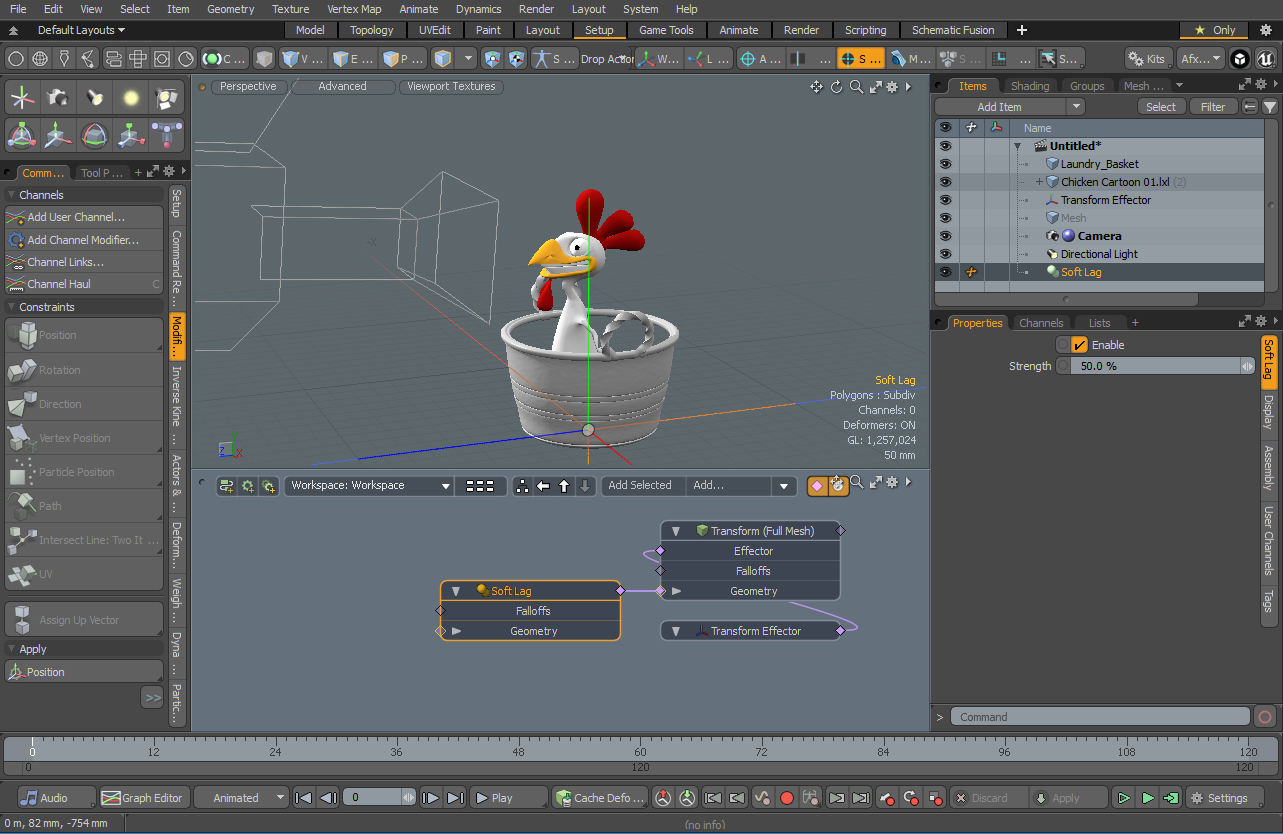Select the Channel Haul tool
1283x834 pixels.
pos(59,284)
